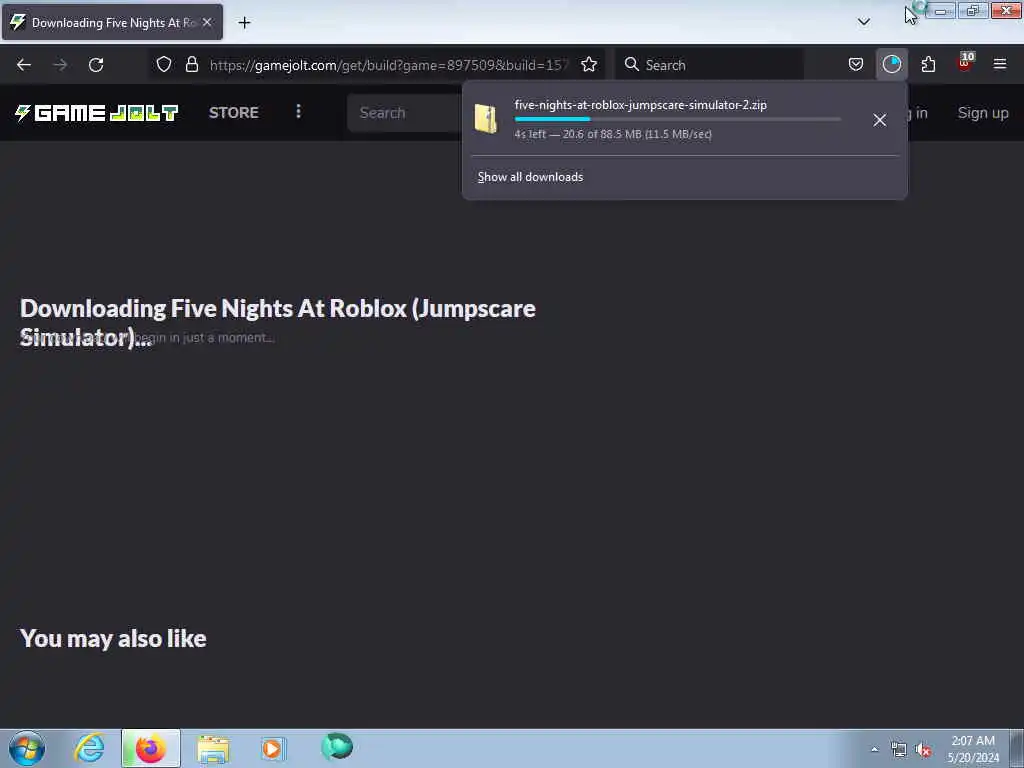Save page to Pocket
This screenshot has width=1024, height=768.
click(x=856, y=65)
